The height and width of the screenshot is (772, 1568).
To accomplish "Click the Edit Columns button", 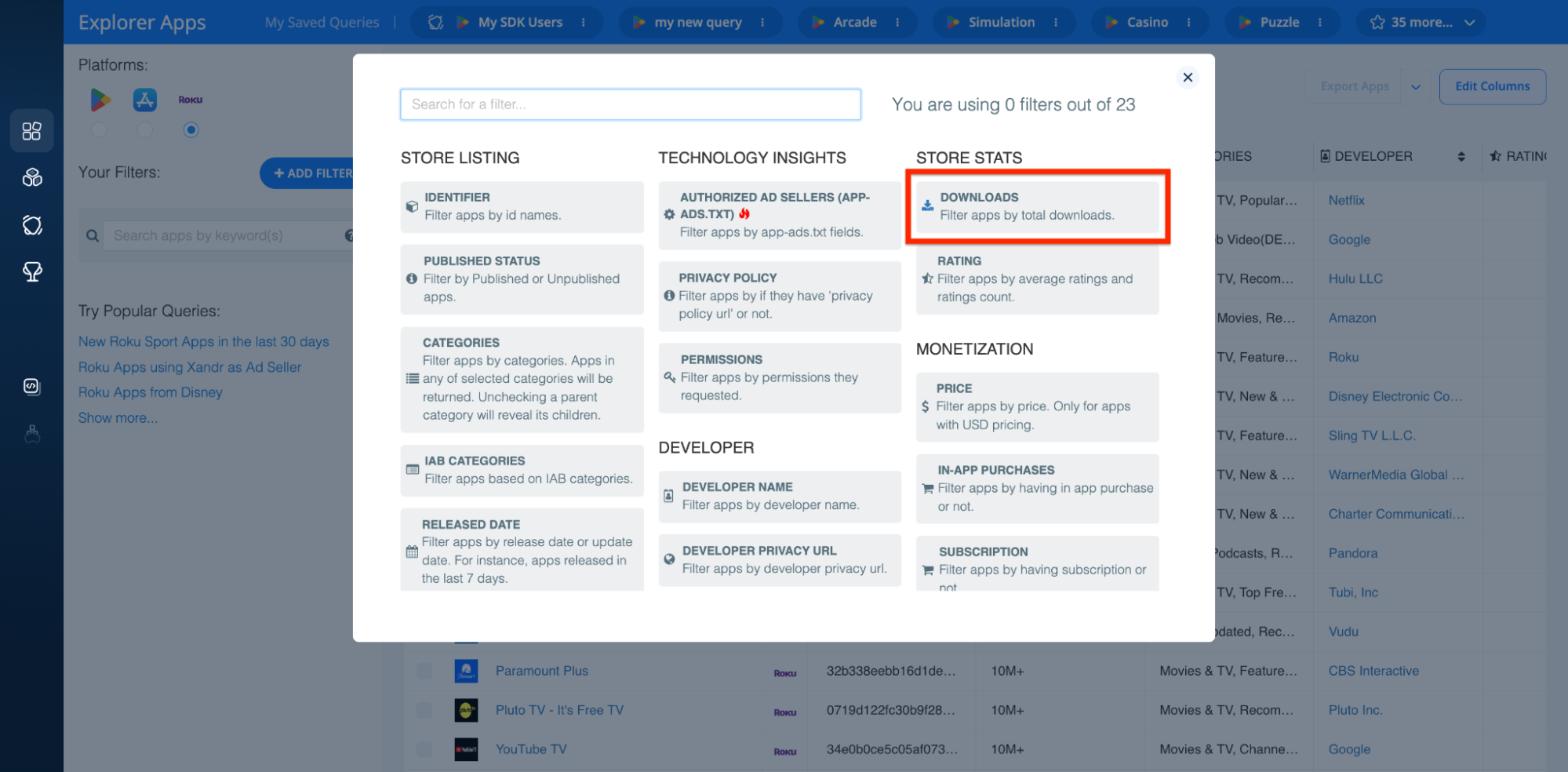I will click(x=1493, y=86).
